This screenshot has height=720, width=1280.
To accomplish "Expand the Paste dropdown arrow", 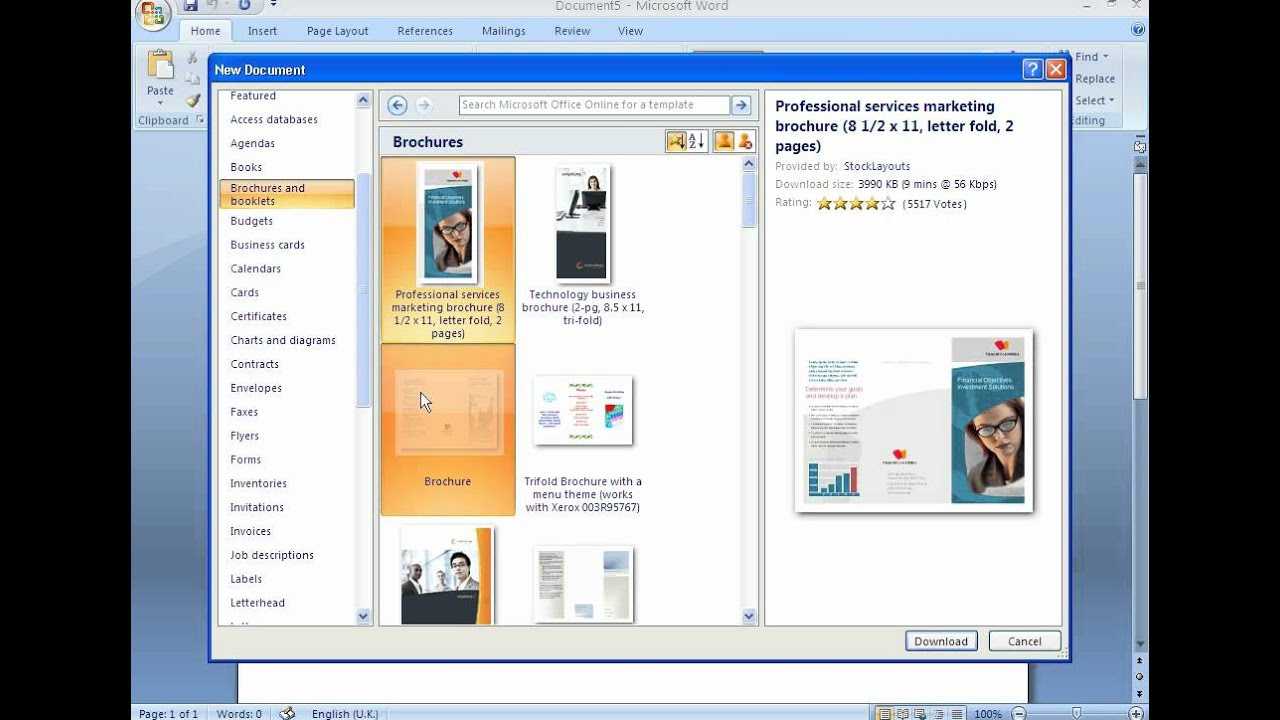I will point(160,102).
